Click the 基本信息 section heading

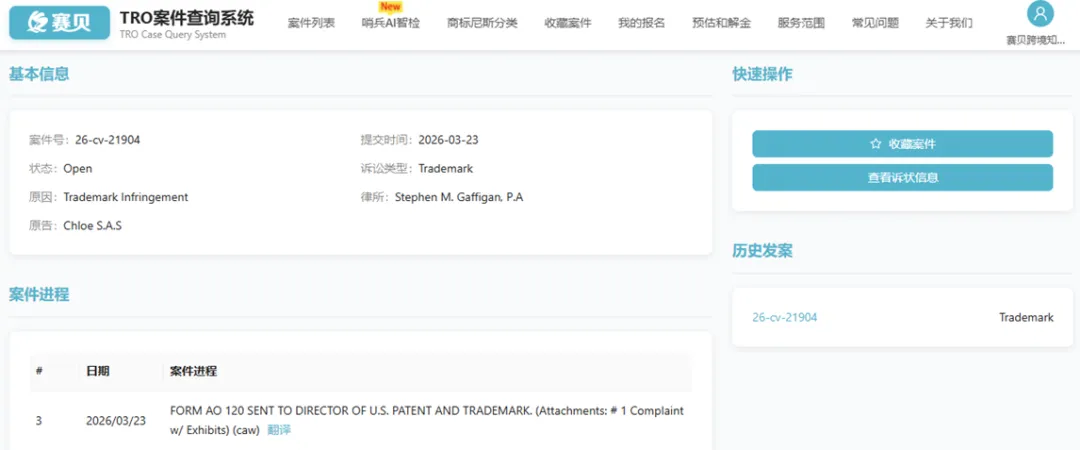tap(39, 74)
